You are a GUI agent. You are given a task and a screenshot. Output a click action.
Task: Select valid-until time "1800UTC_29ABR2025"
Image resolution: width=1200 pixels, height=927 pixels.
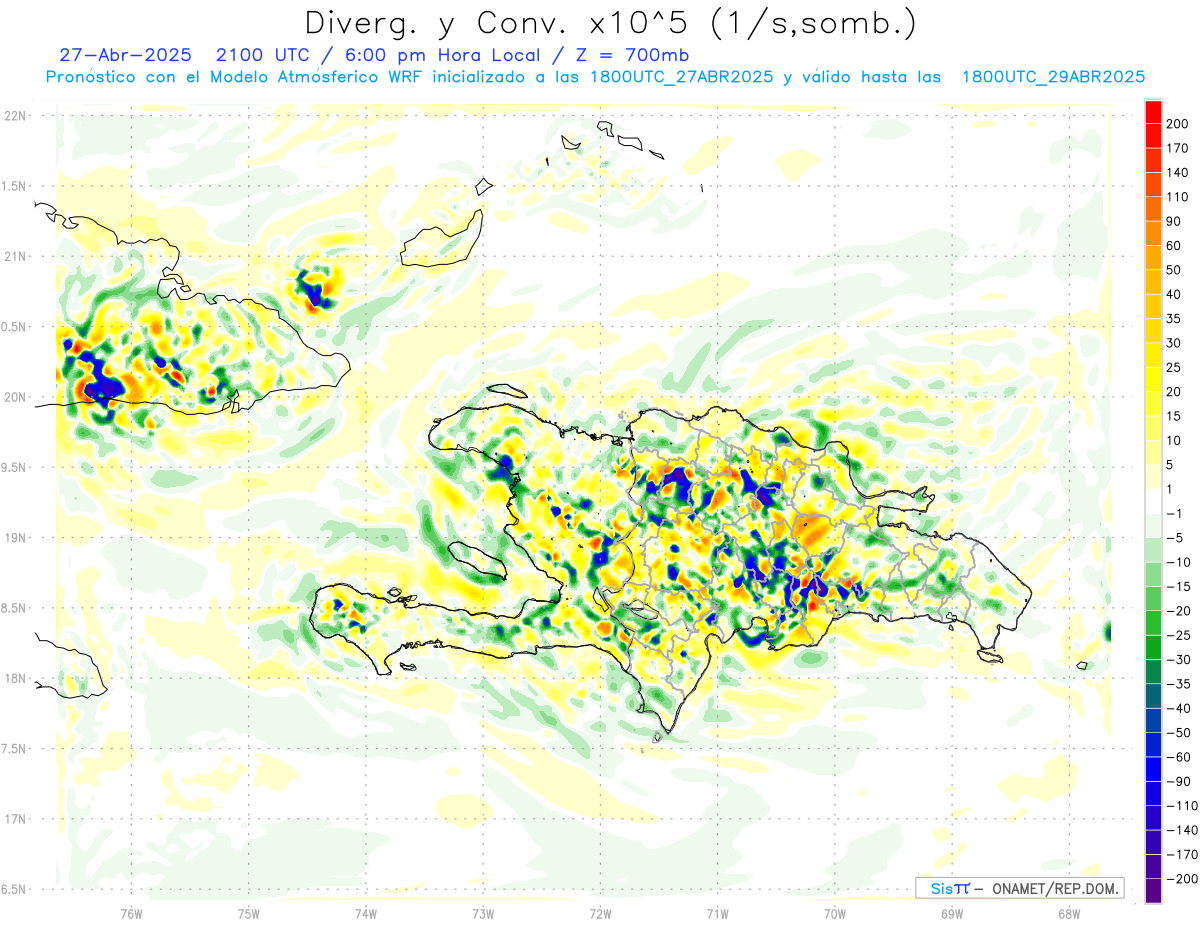coord(1053,77)
